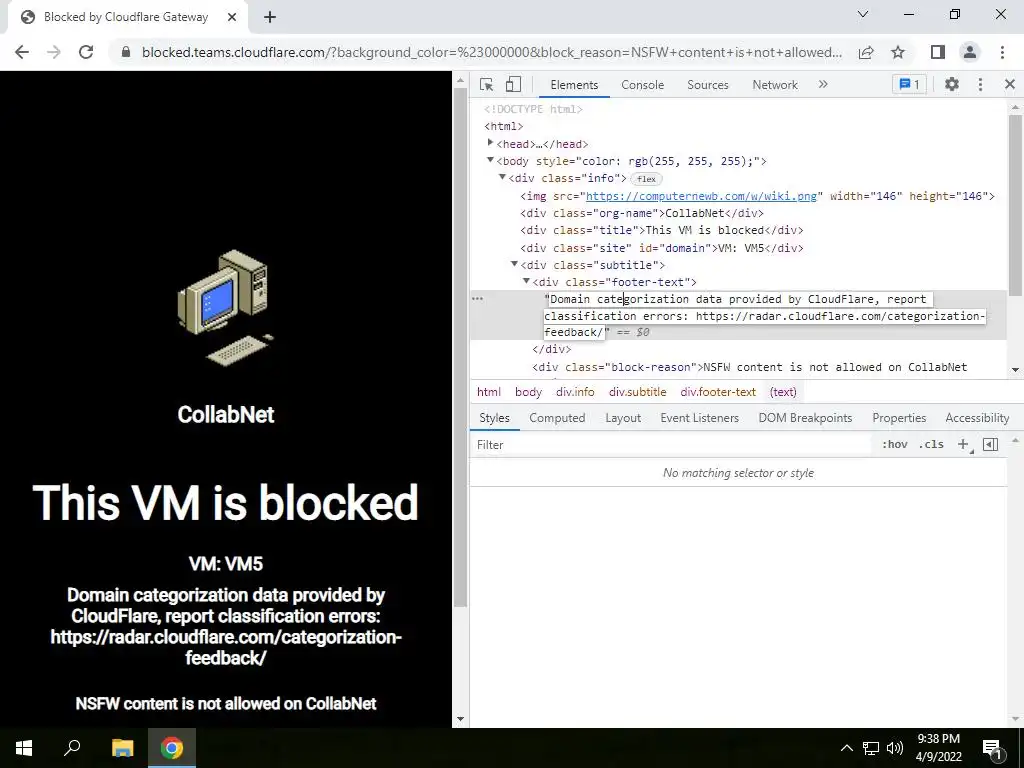Open DevTools customize three-dot menu
The width and height of the screenshot is (1024, 768).
pyautogui.click(x=980, y=84)
